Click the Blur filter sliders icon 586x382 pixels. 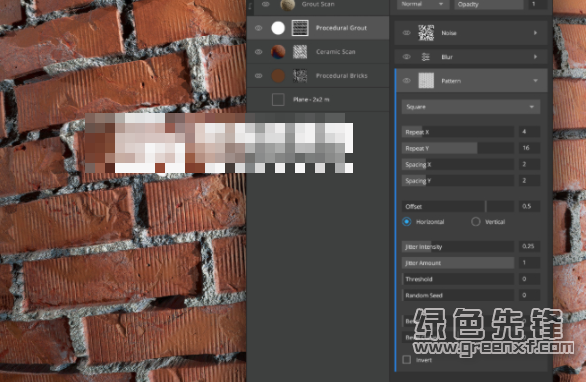(426, 57)
